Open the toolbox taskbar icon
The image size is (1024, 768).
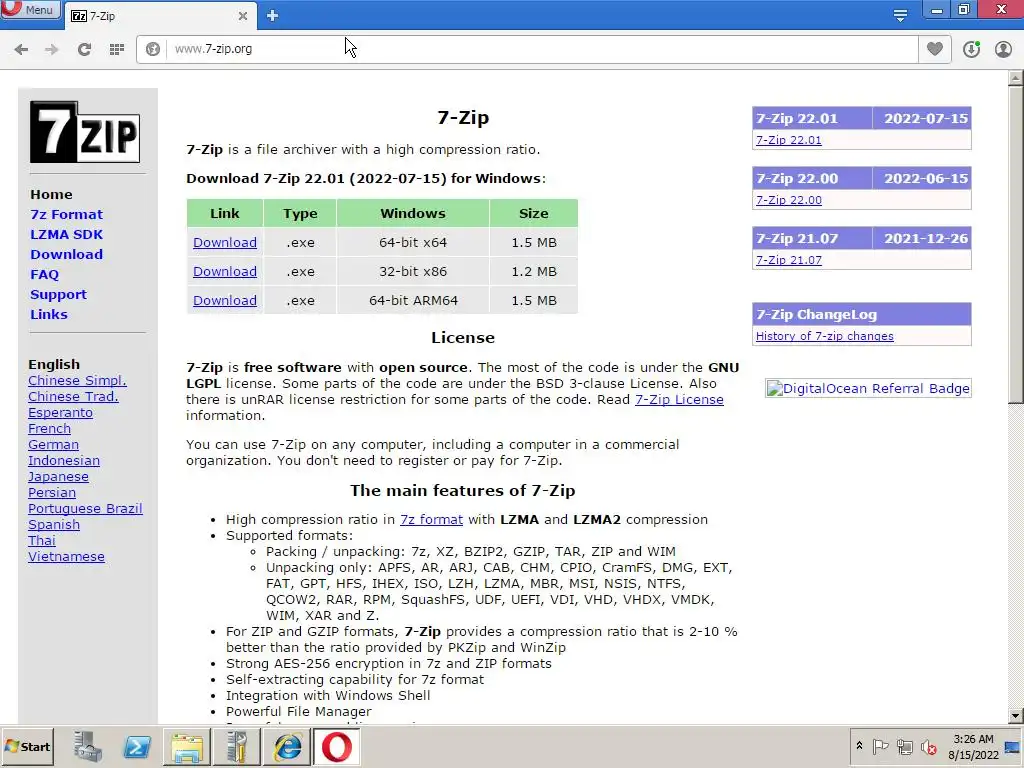point(236,746)
